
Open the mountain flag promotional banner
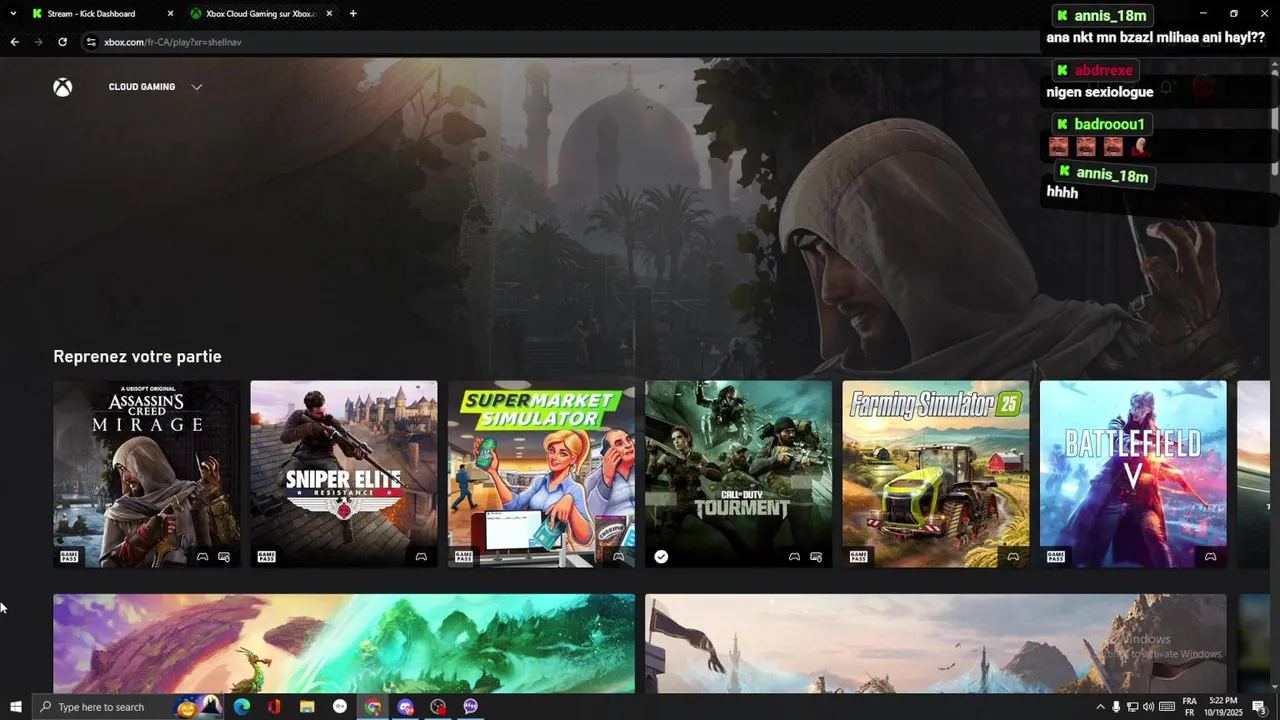tap(936, 643)
